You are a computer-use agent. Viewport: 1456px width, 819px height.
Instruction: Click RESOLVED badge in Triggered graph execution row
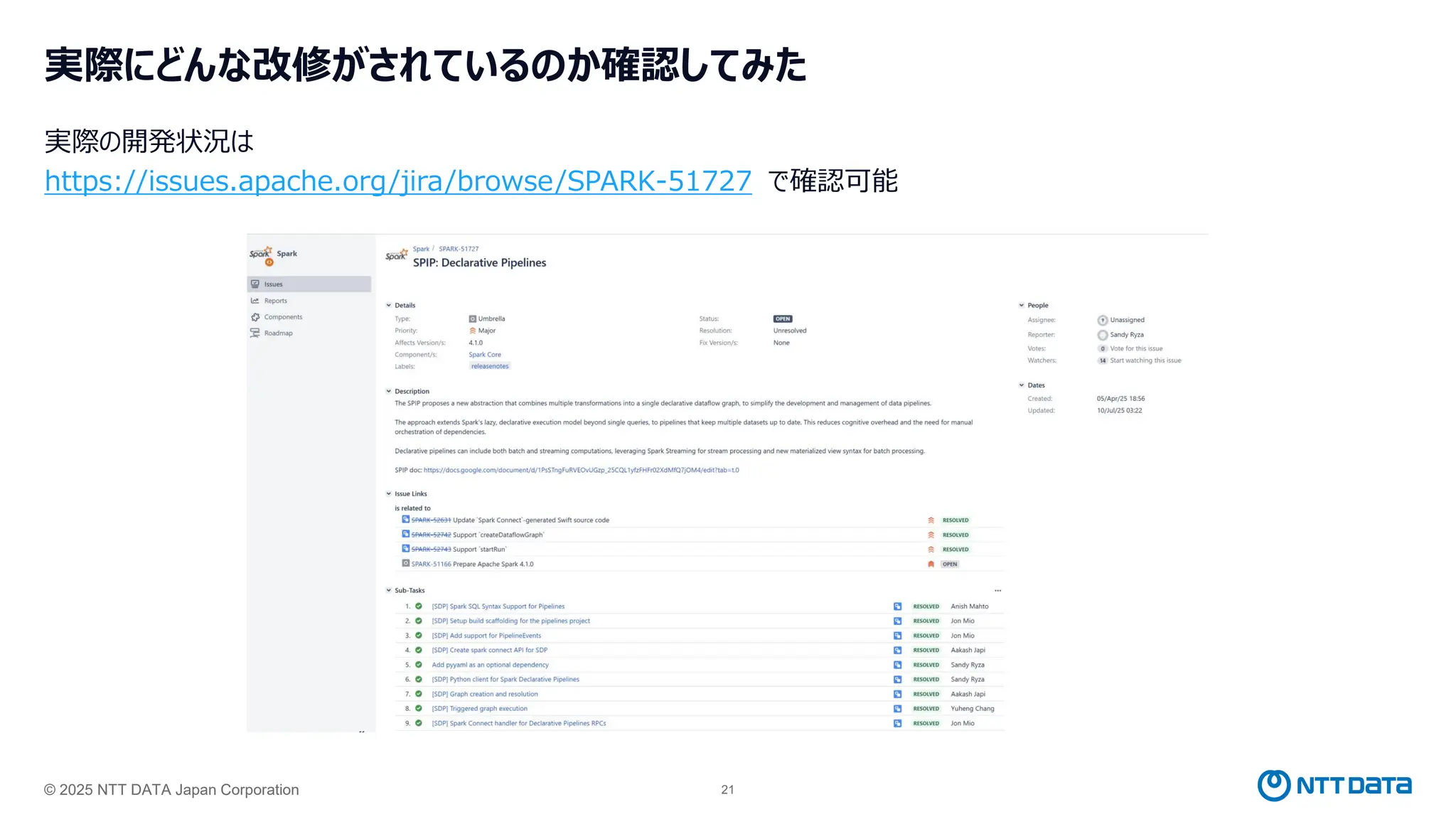click(926, 709)
